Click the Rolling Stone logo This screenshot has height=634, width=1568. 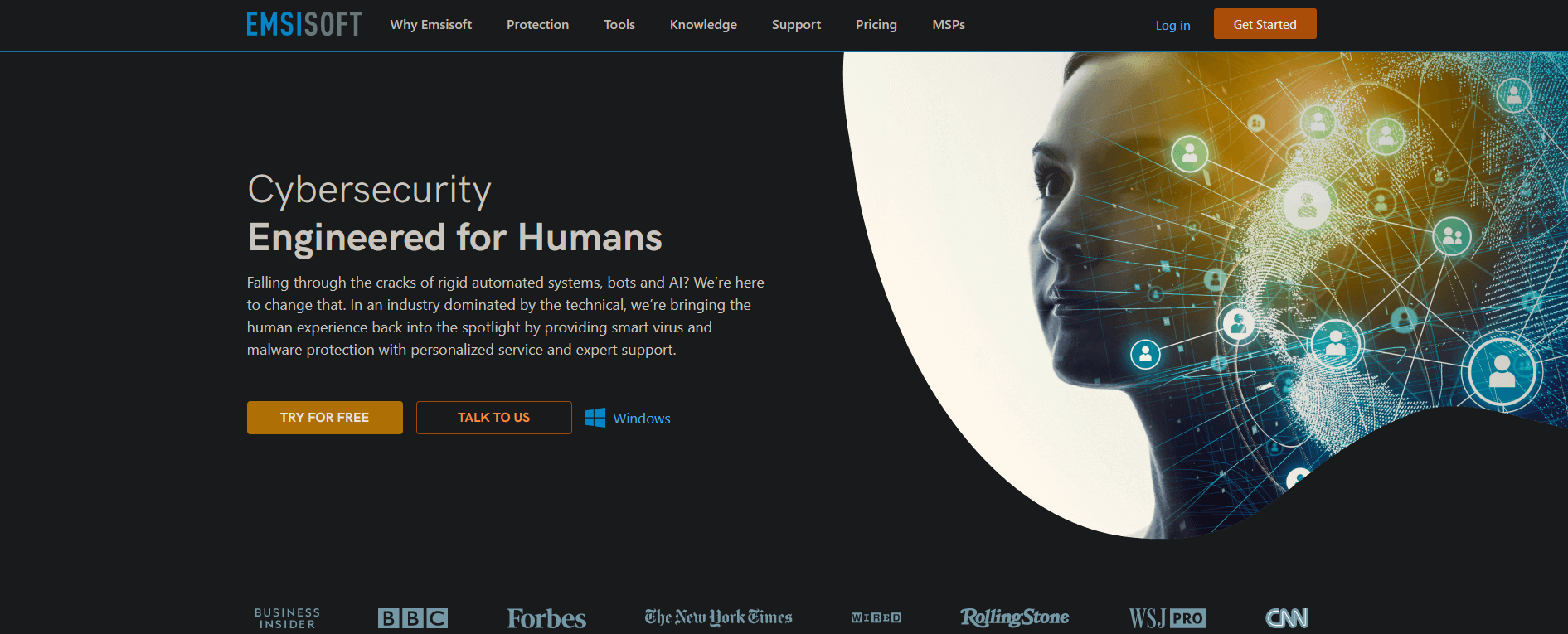pos(1014,617)
